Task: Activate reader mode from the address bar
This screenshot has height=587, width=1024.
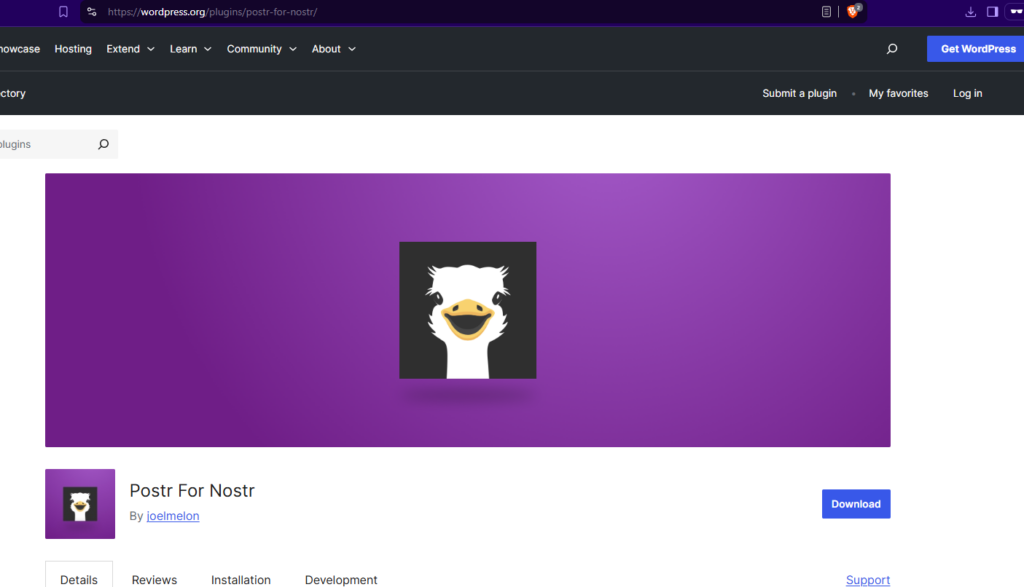Action: click(x=826, y=11)
